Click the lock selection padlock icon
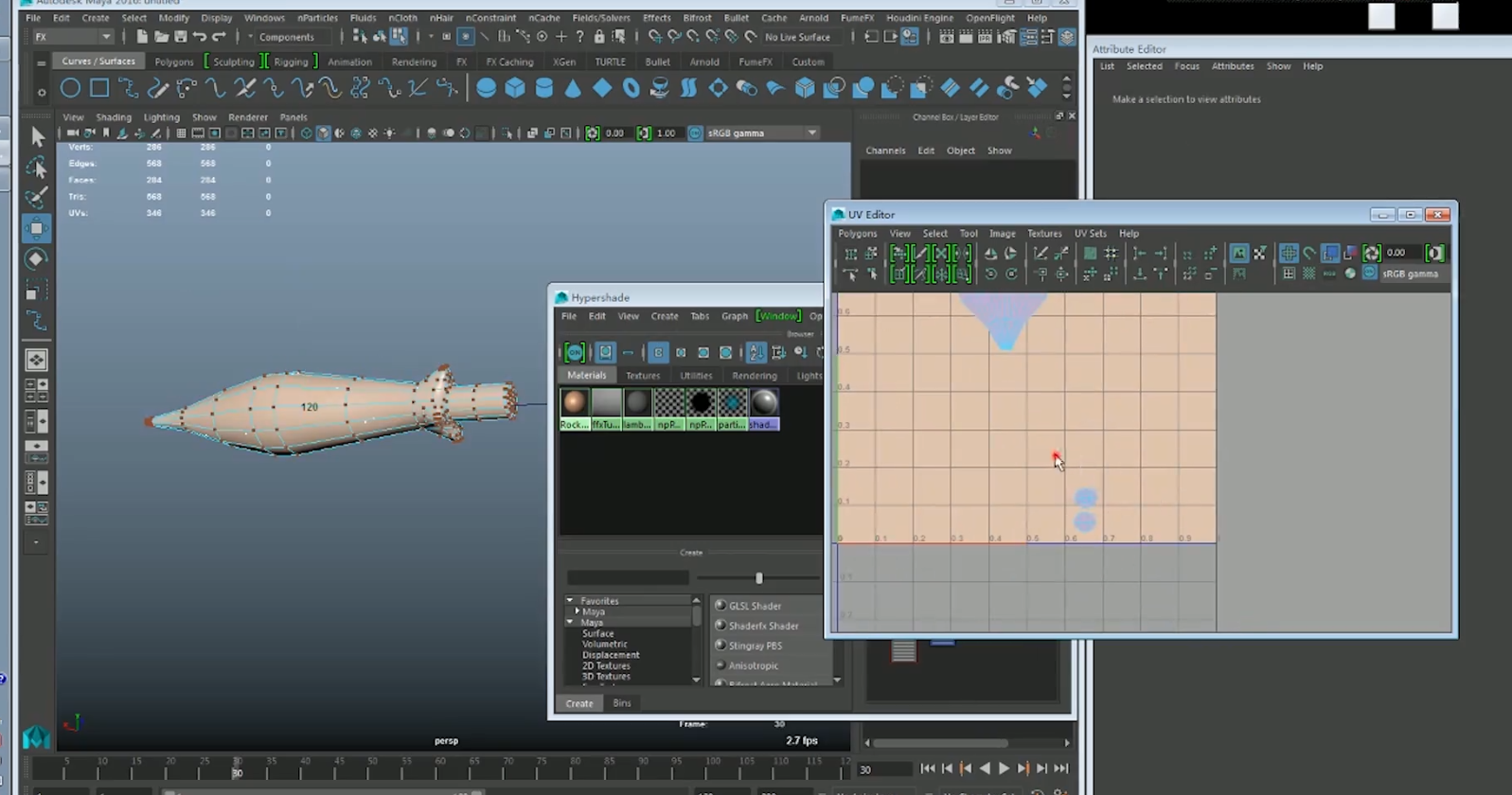1512x795 pixels. [x=599, y=37]
